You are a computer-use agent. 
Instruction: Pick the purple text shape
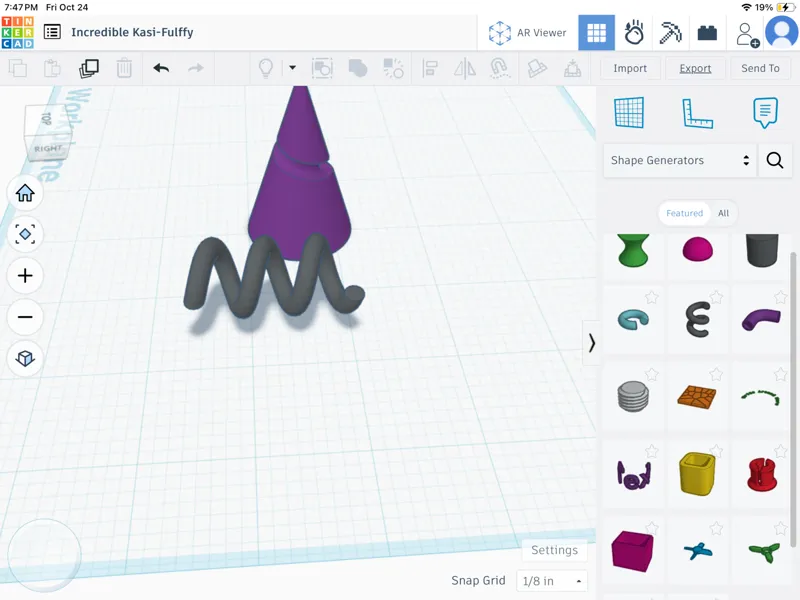coord(633,474)
